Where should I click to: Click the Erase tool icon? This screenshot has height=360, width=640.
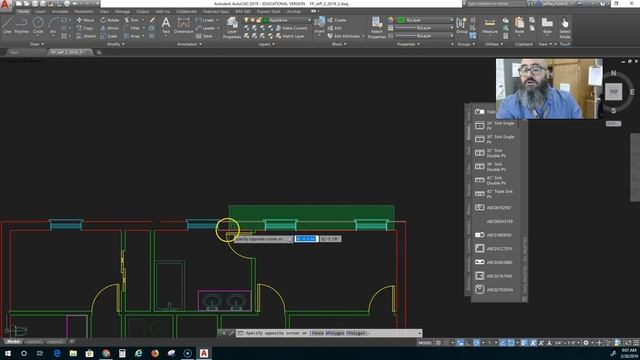click(x=152, y=20)
